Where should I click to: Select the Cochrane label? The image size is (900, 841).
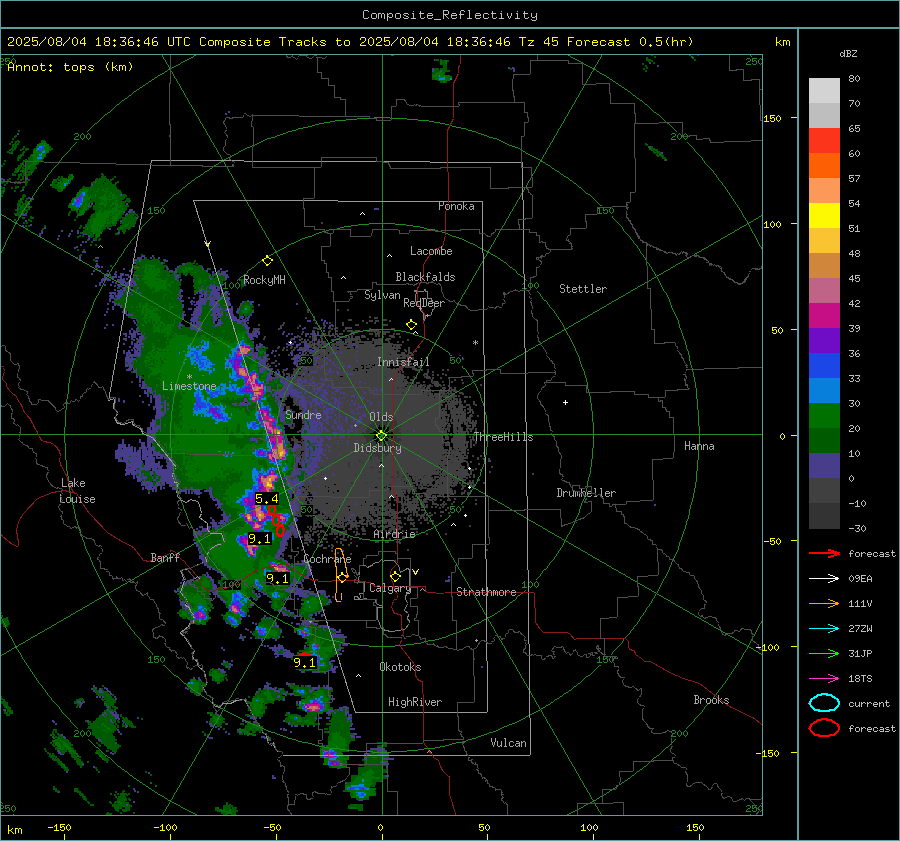[x=327, y=559]
